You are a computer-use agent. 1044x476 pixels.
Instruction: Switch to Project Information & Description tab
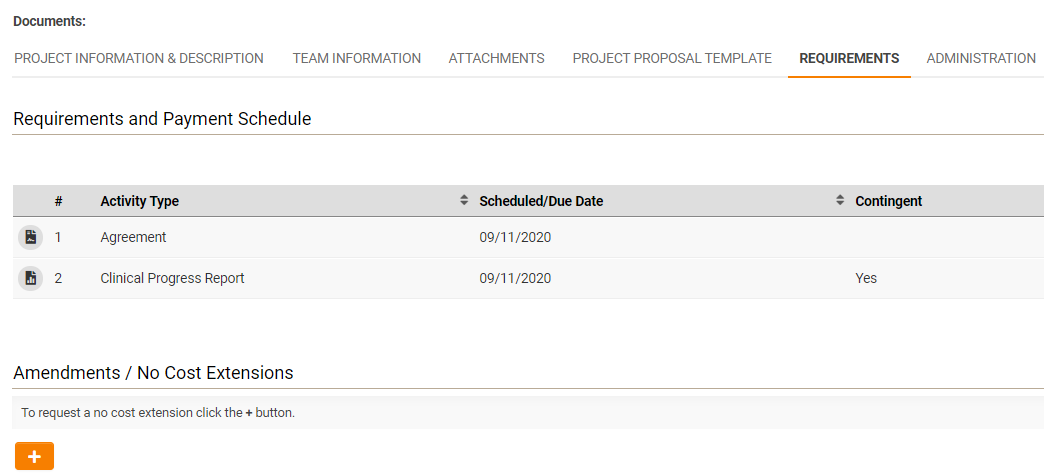coord(139,58)
